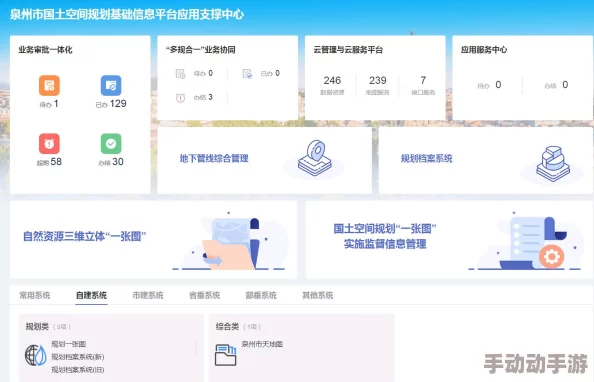Select the 自建系统 tab
This screenshot has height=382, width=594.
91,295
